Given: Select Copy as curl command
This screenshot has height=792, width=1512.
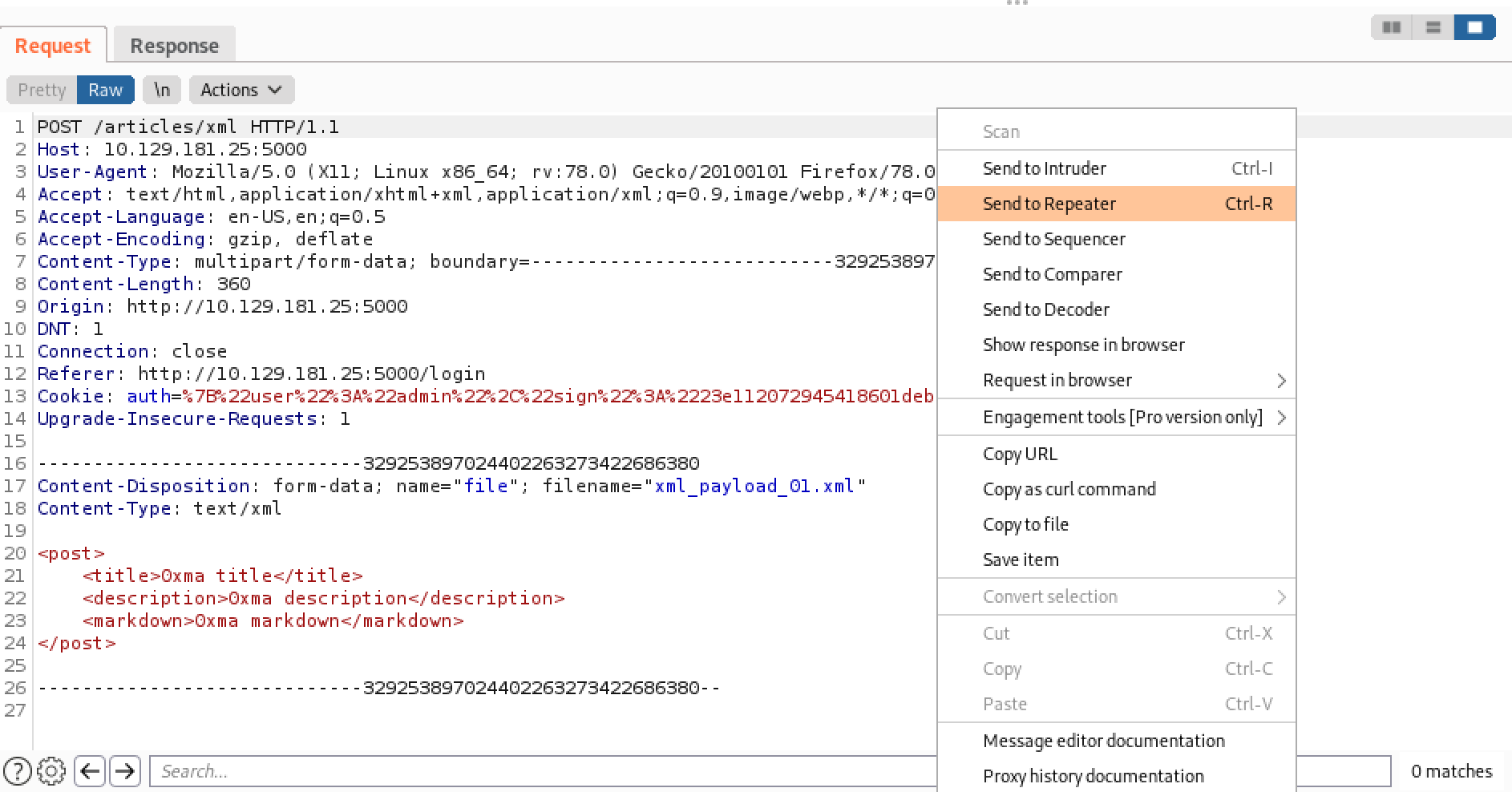Looking at the screenshot, I should point(1117,489).
